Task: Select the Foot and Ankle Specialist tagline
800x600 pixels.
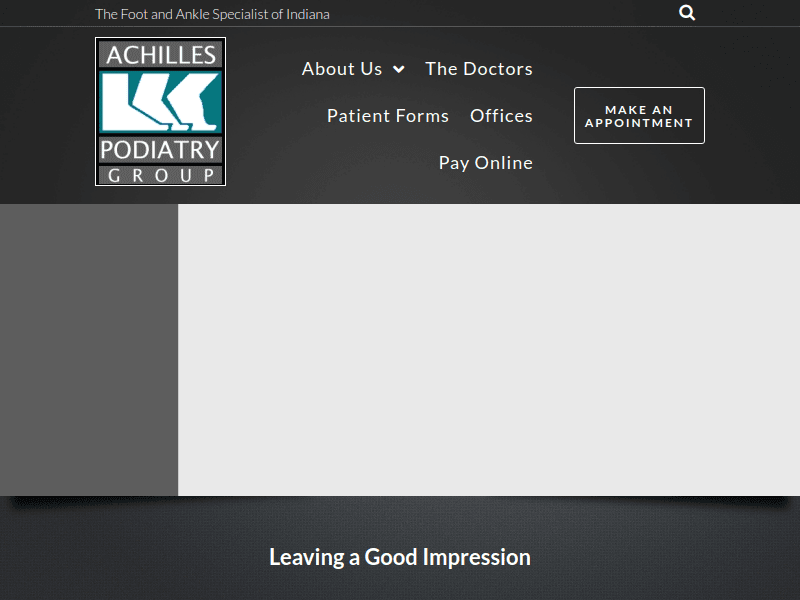Action: tap(212, 14)
